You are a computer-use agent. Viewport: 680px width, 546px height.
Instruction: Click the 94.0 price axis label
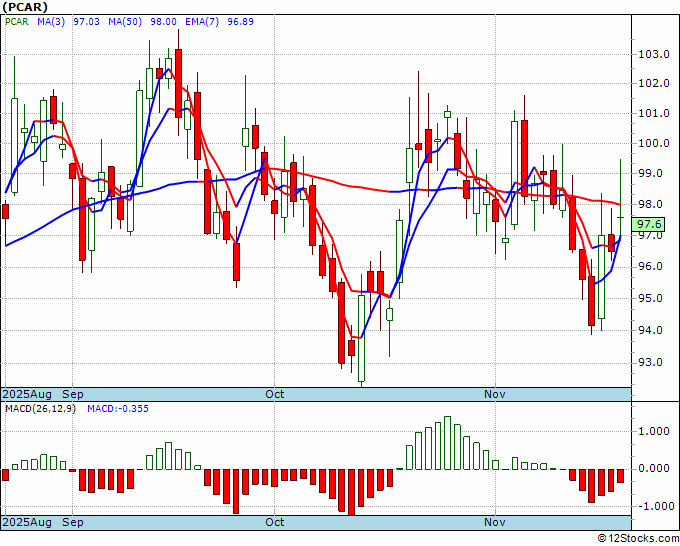651,330
